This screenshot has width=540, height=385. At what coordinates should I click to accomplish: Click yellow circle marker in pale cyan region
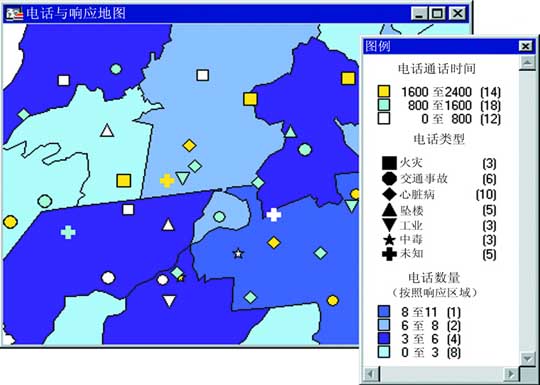point(10,222)
